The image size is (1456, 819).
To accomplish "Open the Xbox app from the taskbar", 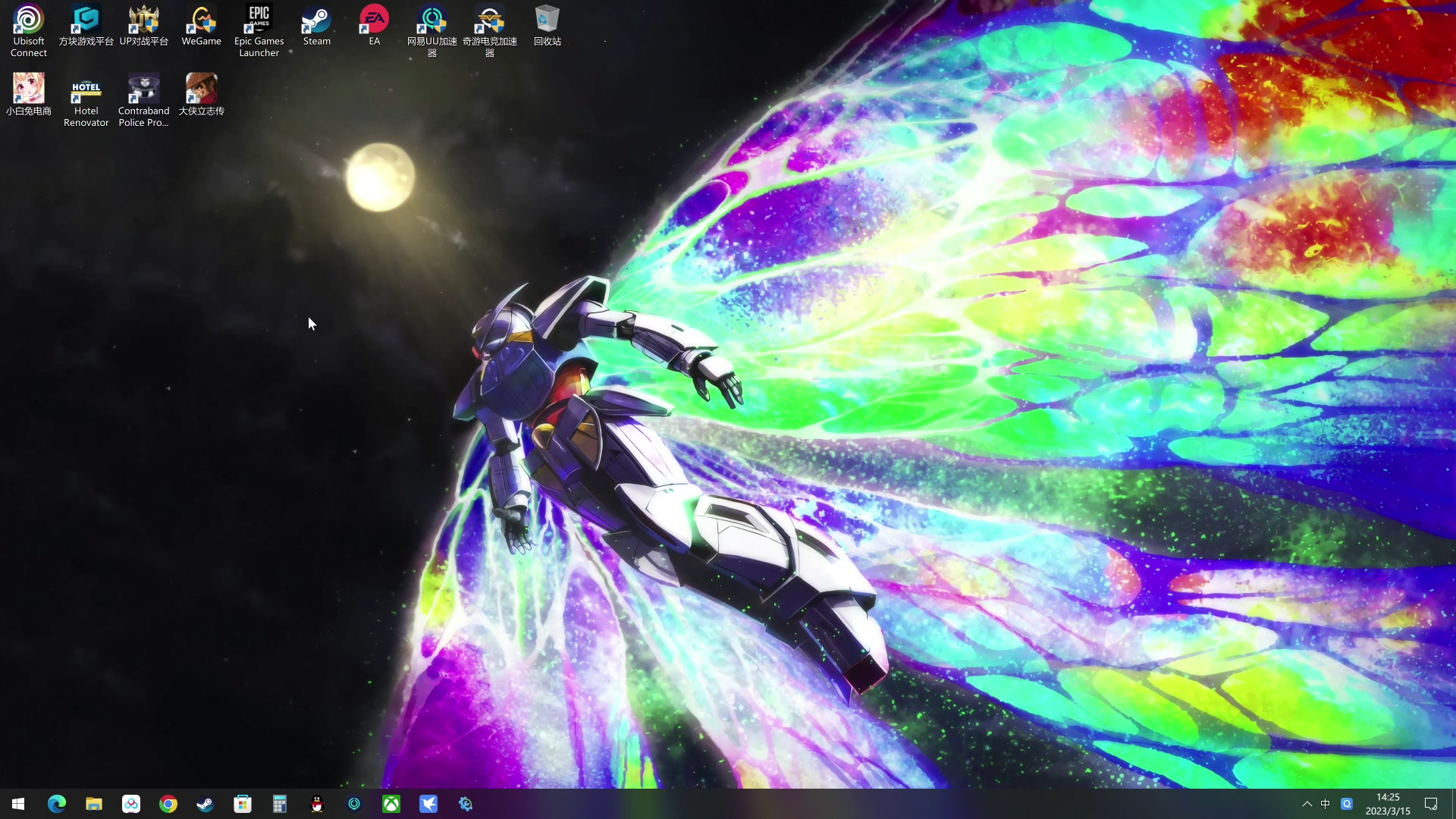I will pyautogui.click(x=391, y=804).
